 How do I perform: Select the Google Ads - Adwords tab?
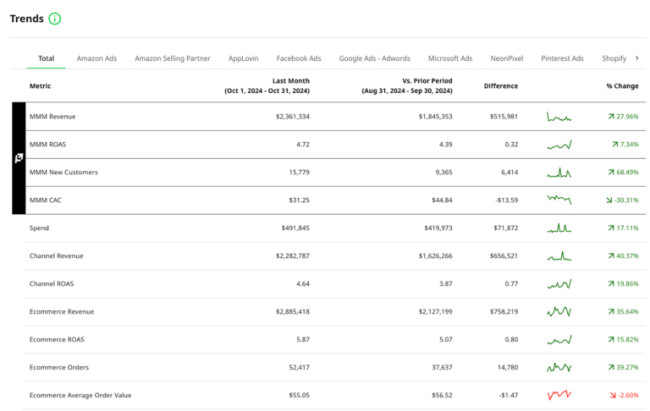tap(374, 59)
